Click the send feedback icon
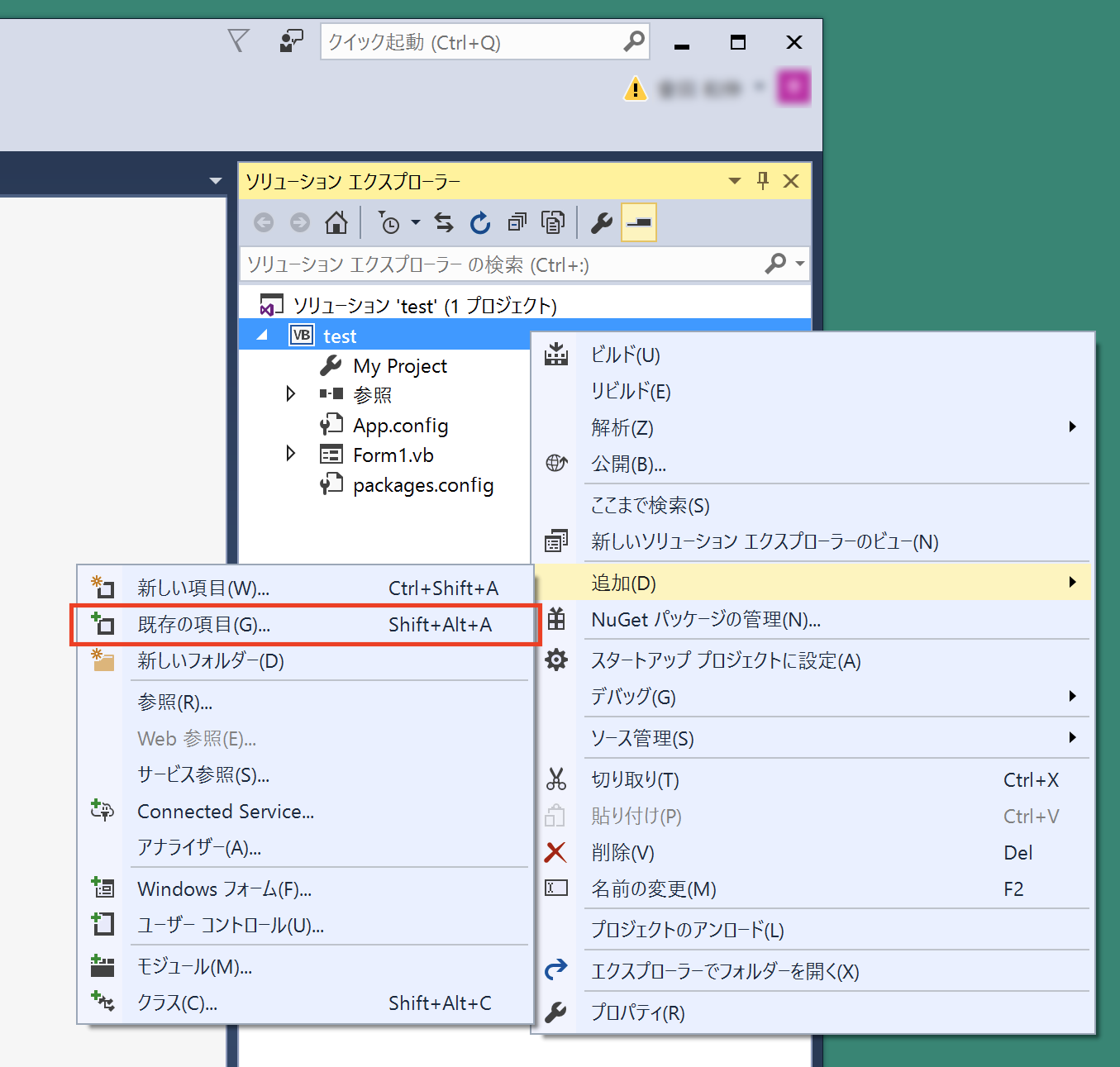The height and width of the screenshot is (1067, 1120). 291,41
